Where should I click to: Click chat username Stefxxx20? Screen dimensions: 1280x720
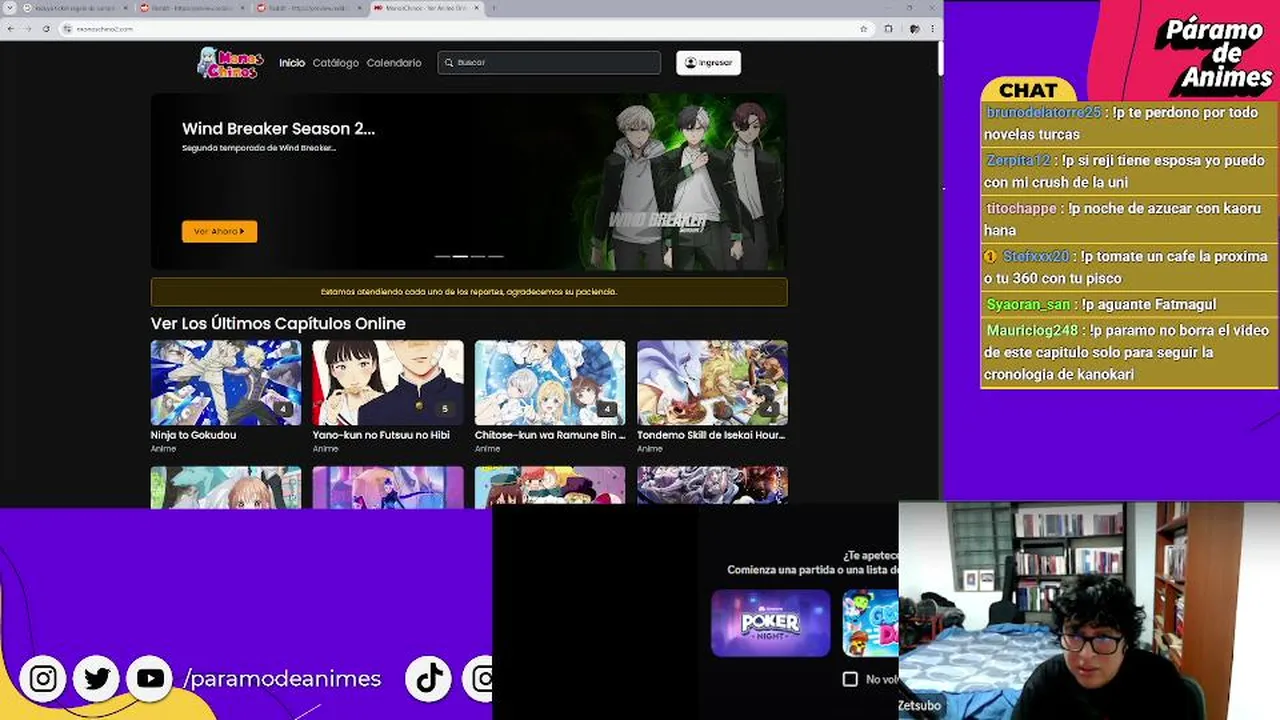coord(1036,257)
